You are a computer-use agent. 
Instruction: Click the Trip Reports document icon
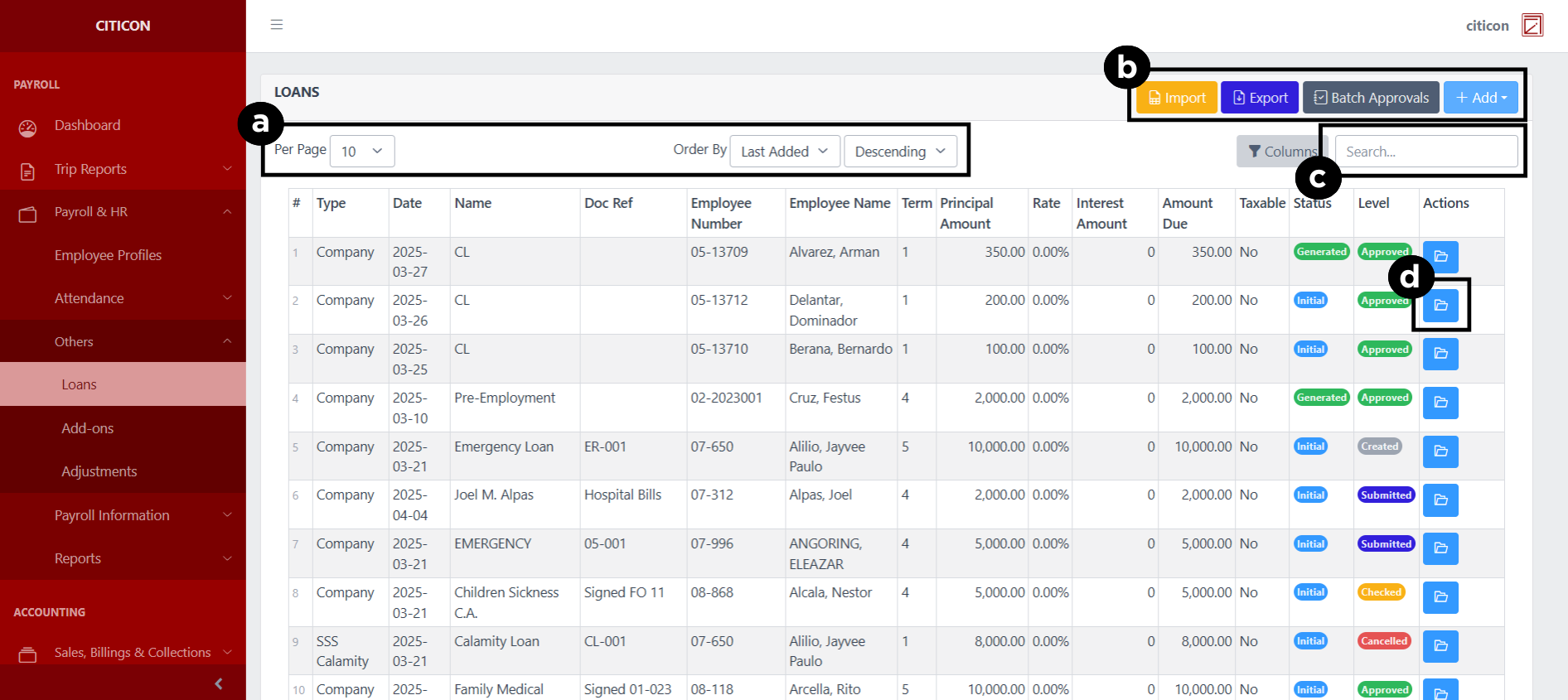pyautogui.click(x=27, y=171)
